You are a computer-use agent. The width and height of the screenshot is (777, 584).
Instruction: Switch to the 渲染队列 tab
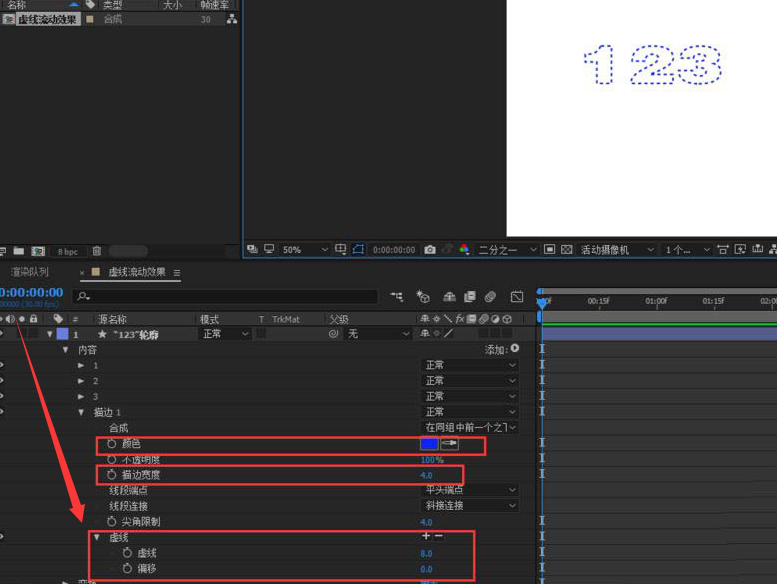(x=29, y=272)
